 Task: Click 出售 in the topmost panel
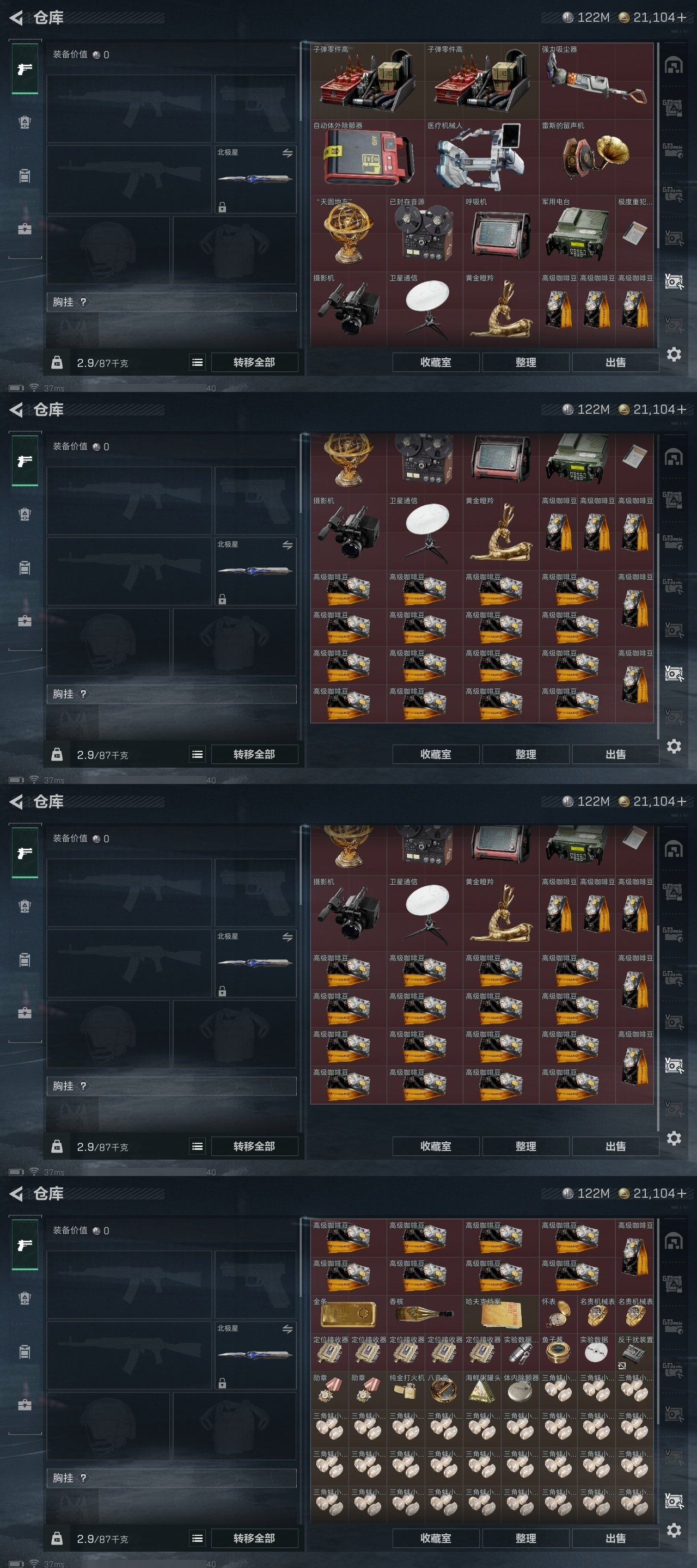coord(615,362)
